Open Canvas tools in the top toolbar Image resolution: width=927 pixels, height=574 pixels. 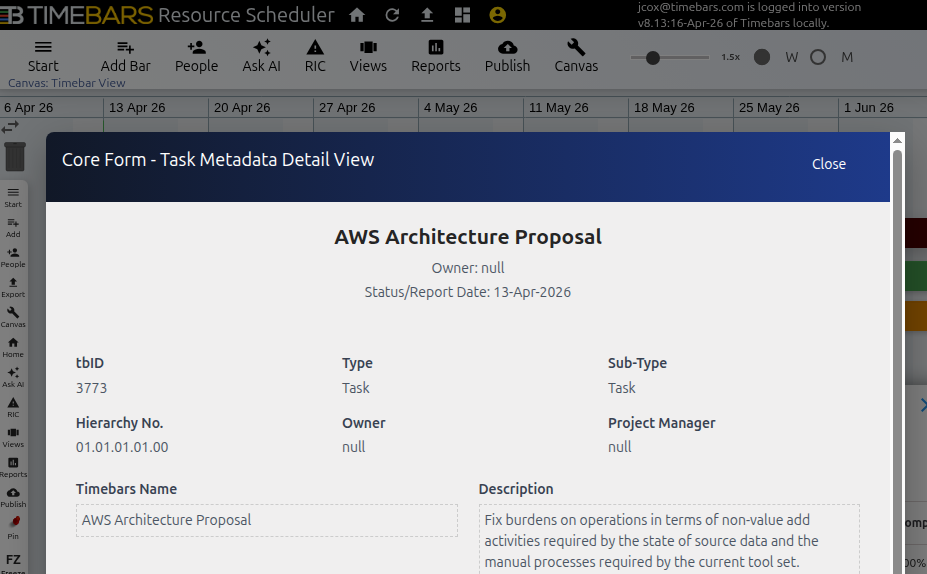pos(576,57)
